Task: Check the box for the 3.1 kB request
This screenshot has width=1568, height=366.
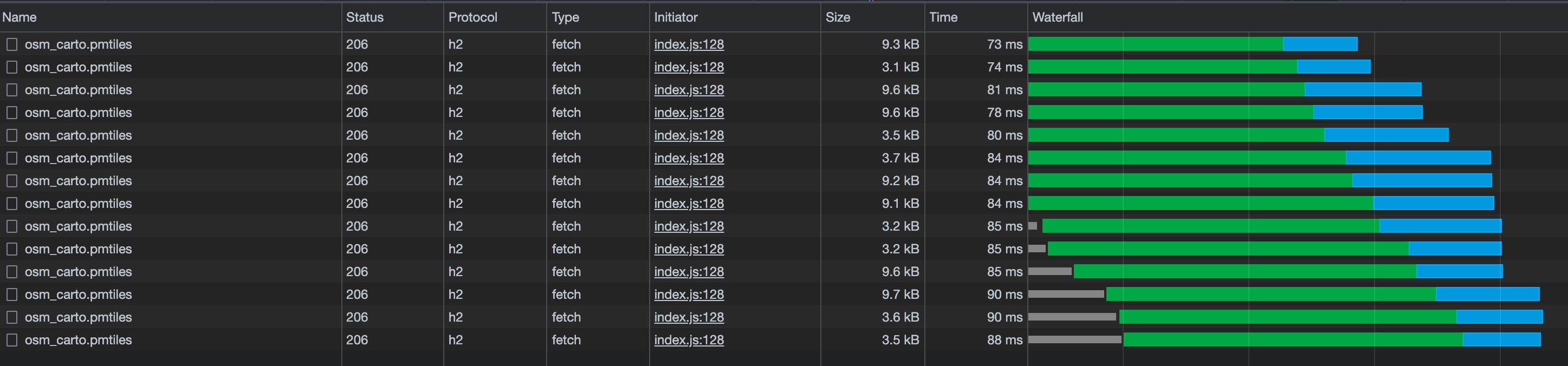Action: [x=11, y=67]
